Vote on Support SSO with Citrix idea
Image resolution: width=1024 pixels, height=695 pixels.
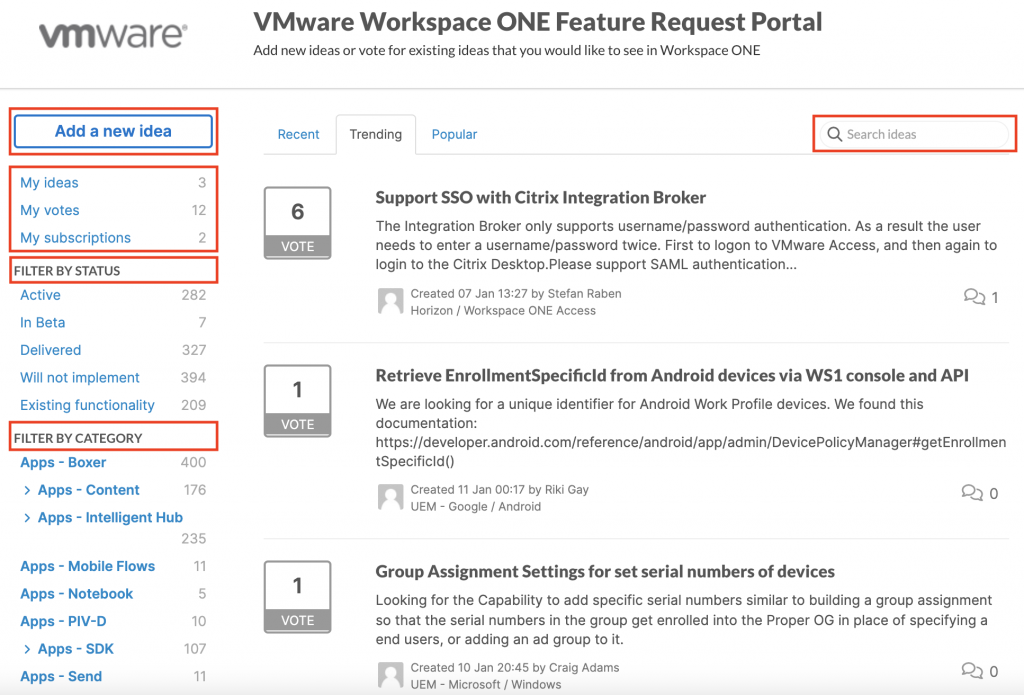point(297,247)
